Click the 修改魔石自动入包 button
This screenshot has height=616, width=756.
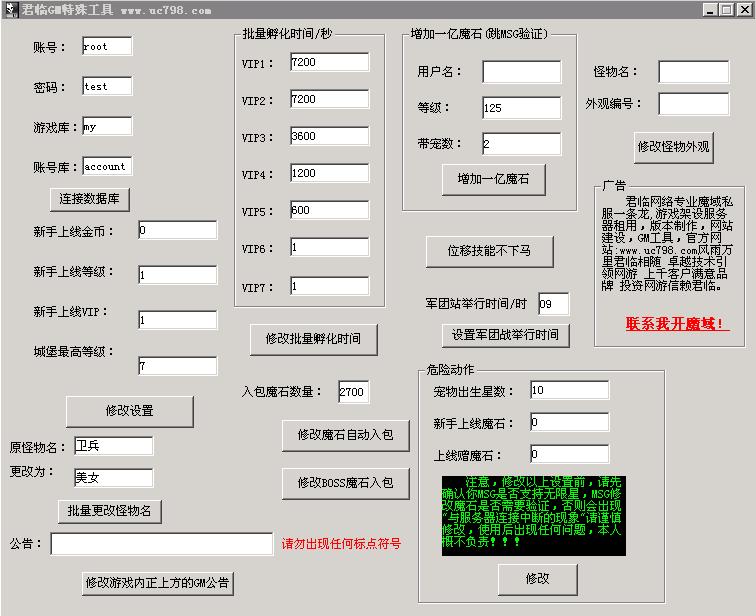pyautogui.click(x=345, y=435)
